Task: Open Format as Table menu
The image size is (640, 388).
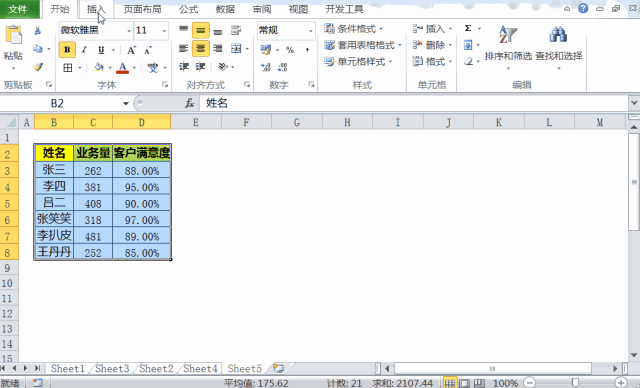Action: [x=363, y=45]
